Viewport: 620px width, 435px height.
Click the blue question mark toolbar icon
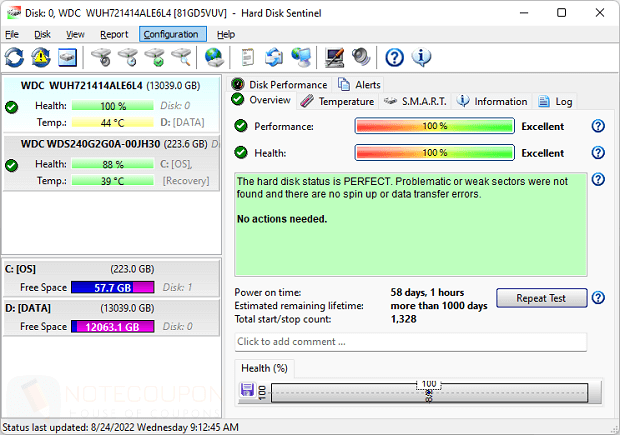(394, 58)
